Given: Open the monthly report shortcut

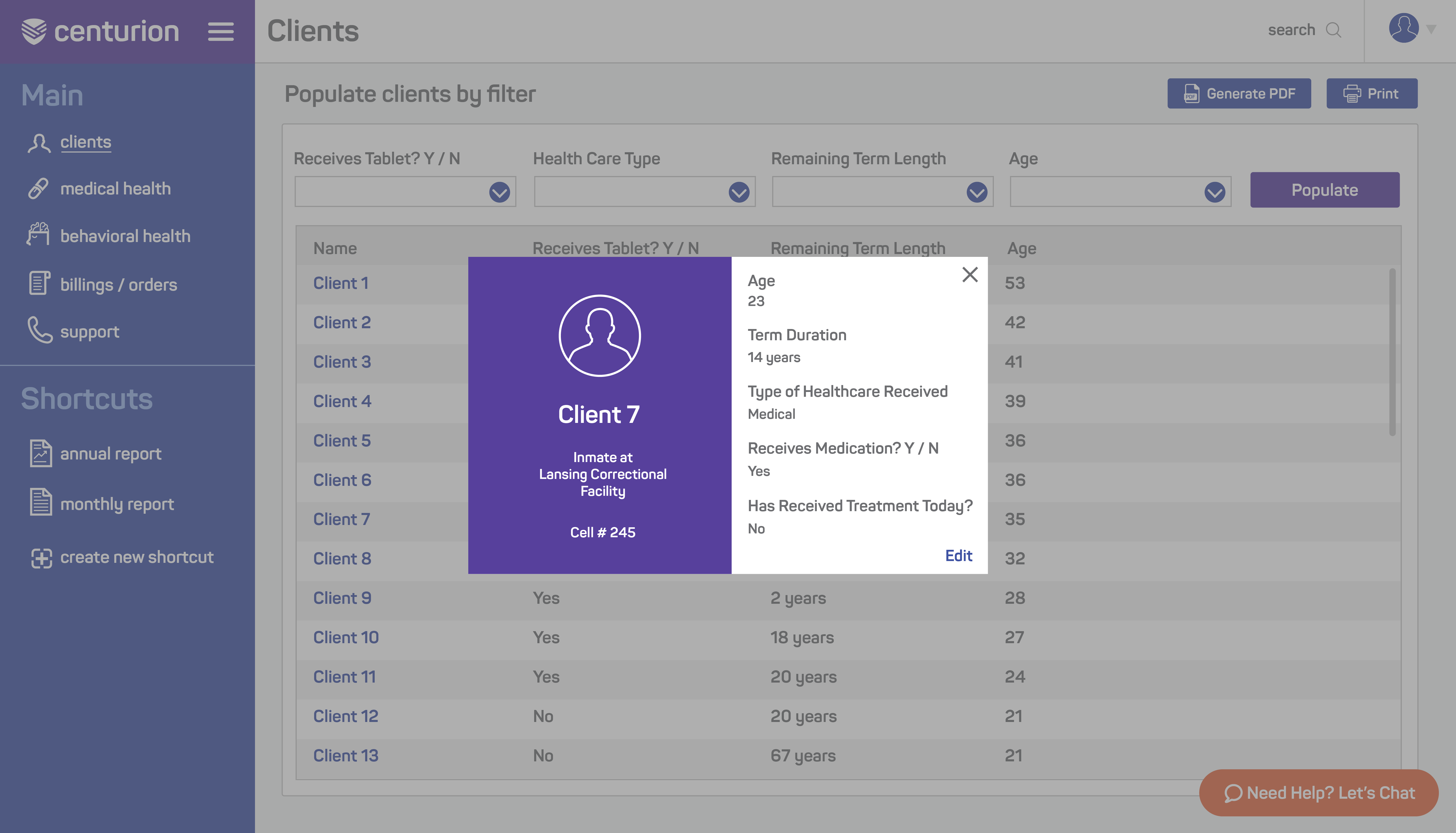Looking at the screenshot, I should pyautogui.click(x=117, y=505).
